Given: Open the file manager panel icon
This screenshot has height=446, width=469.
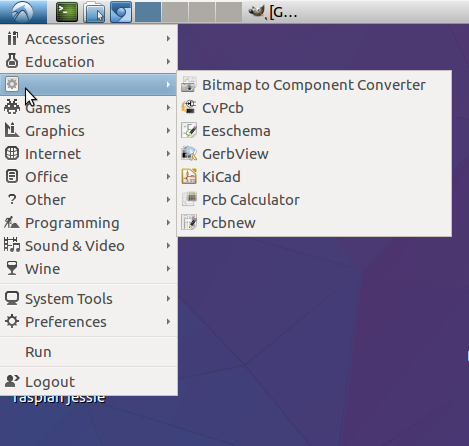Looking at the screenshot, I should click(x=94, y=12).
